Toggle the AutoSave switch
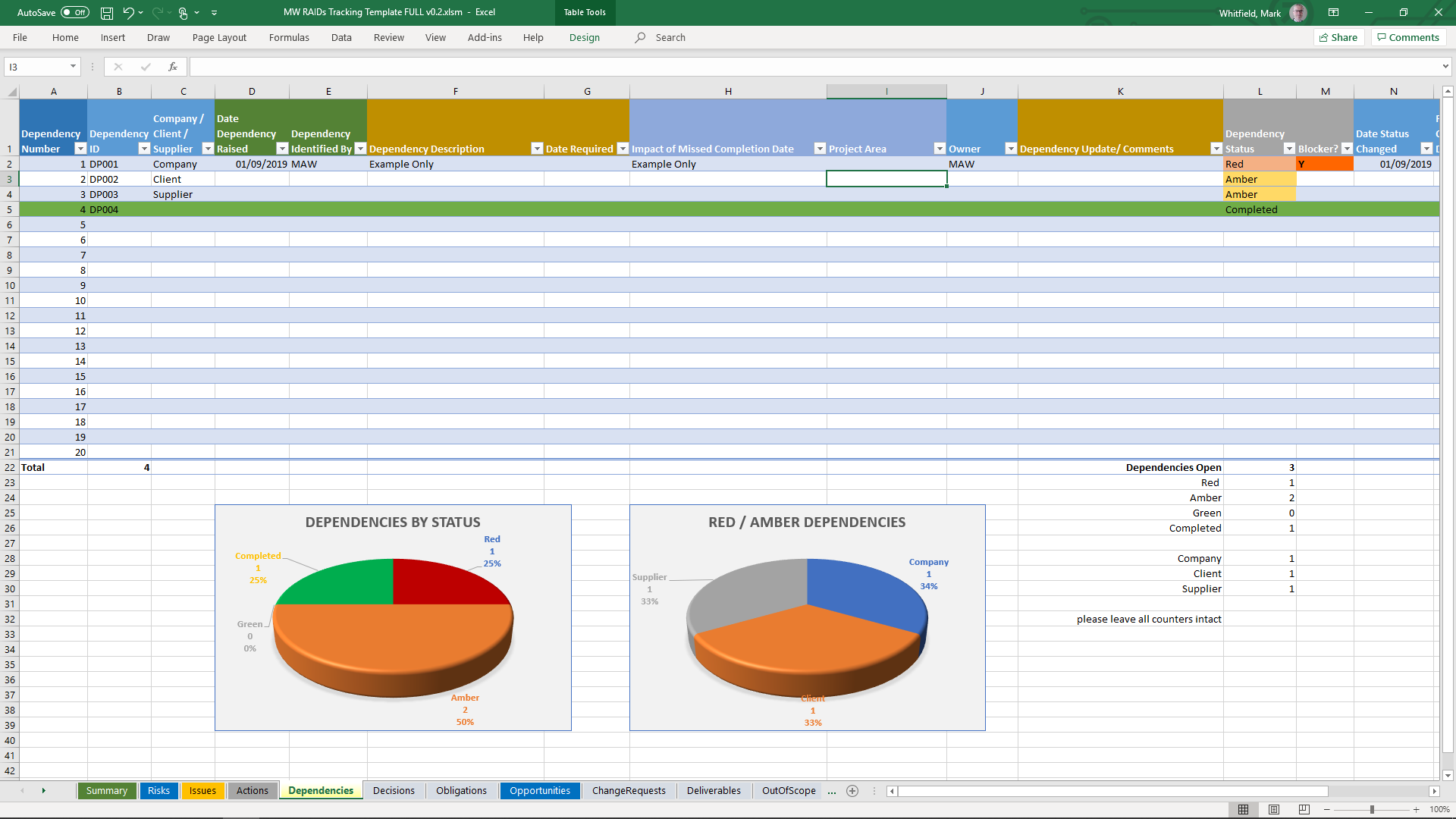Screen dimensions: 1456x819 pyautogui.click(x=75, y=13)
